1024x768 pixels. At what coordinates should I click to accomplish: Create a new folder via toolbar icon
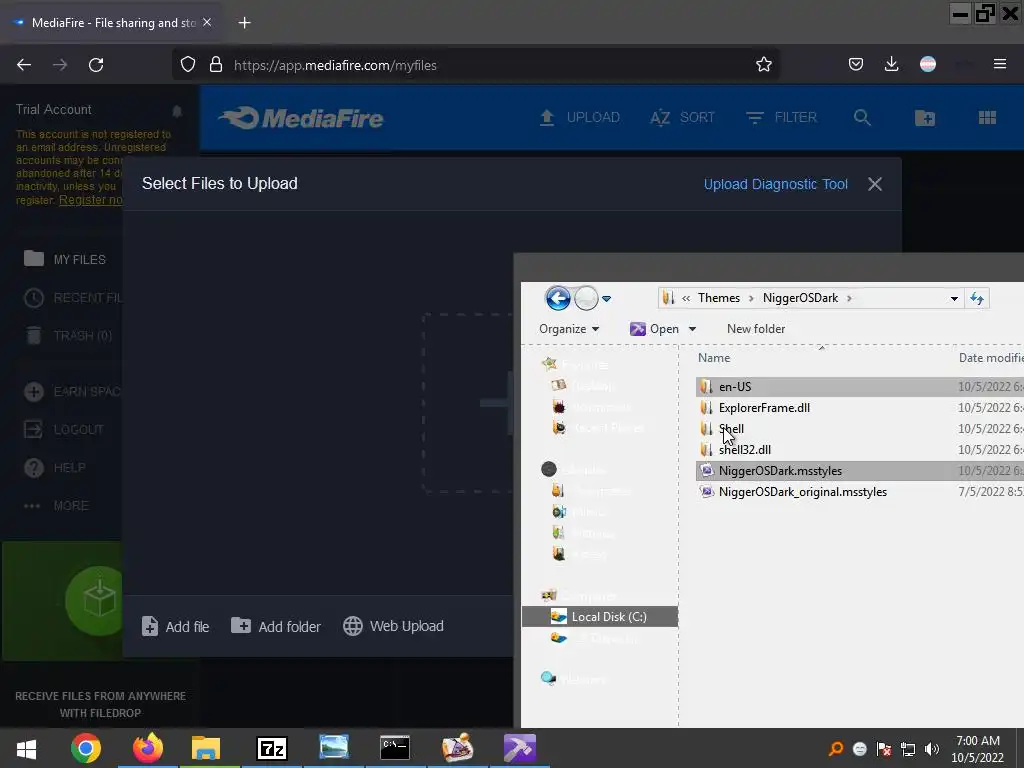(x=925, y=118)
